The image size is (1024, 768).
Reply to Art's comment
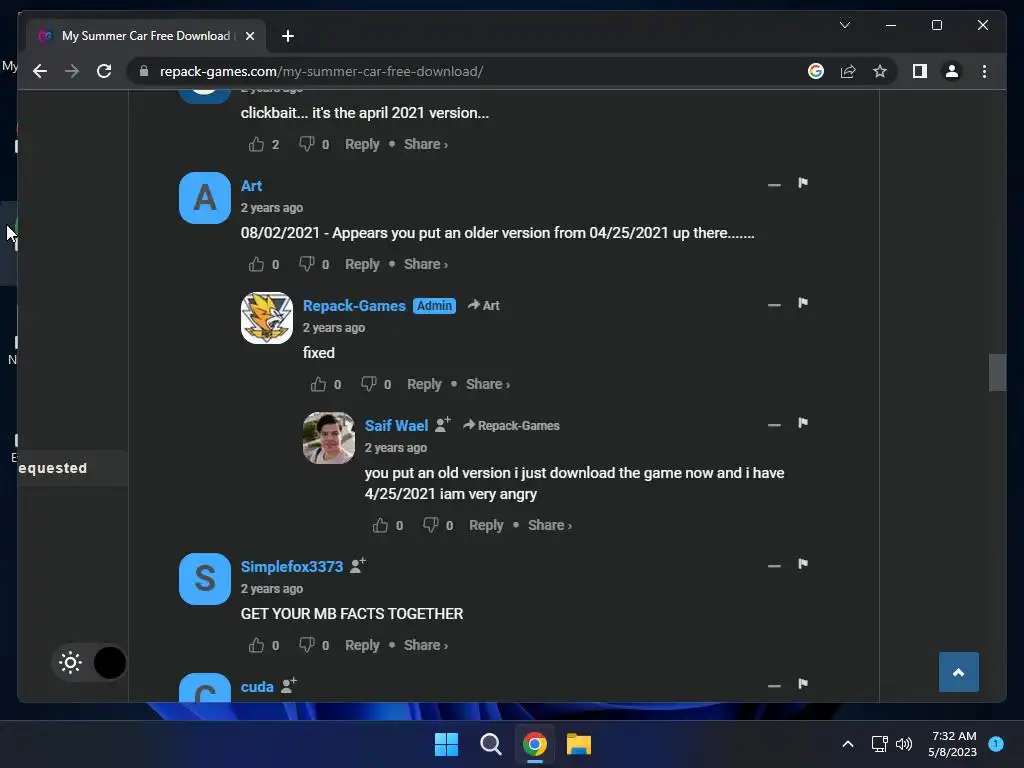click(x=362, y=264)
